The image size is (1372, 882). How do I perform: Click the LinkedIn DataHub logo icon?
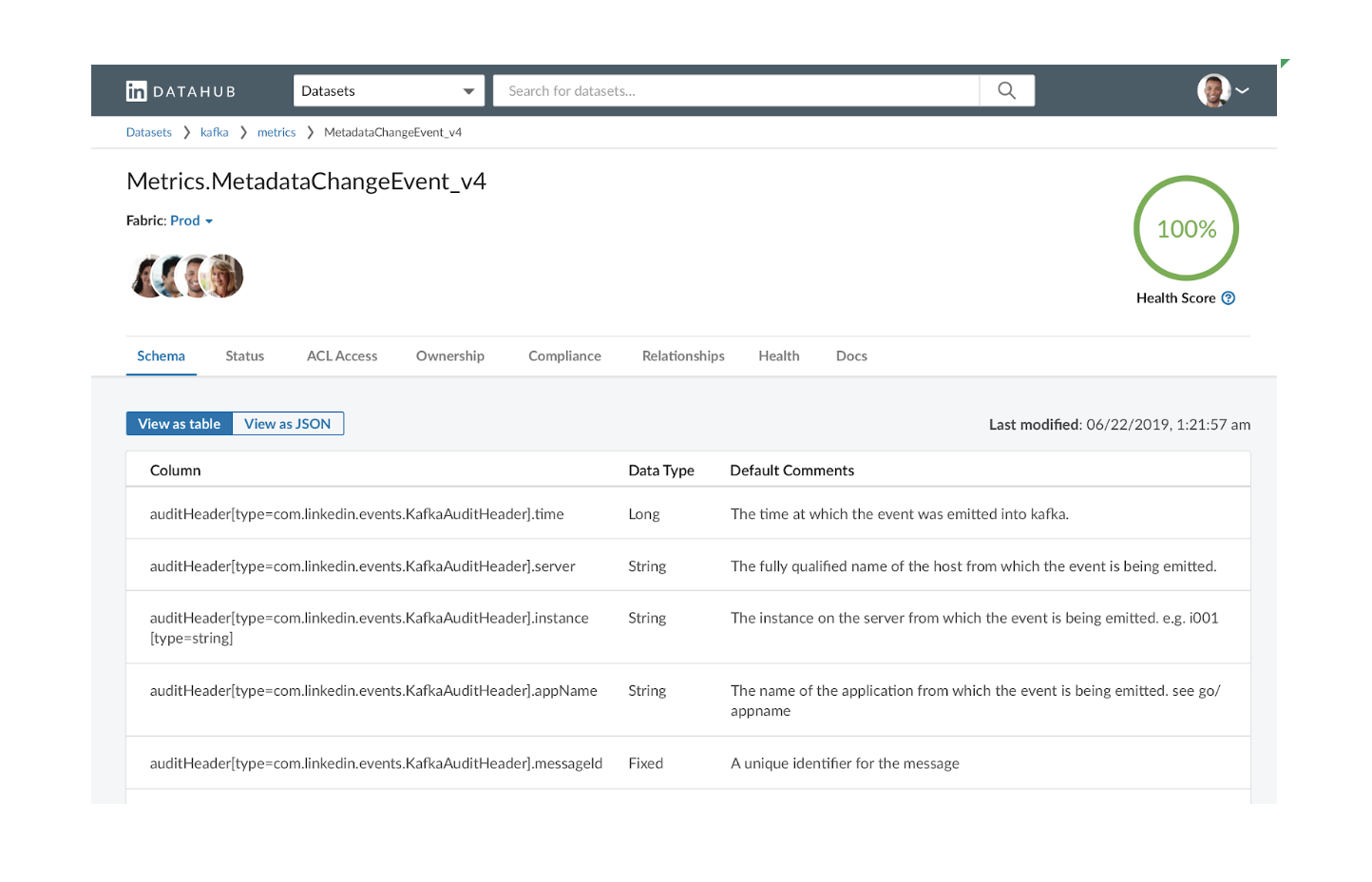pyautogui.click(x=137, y=91)
